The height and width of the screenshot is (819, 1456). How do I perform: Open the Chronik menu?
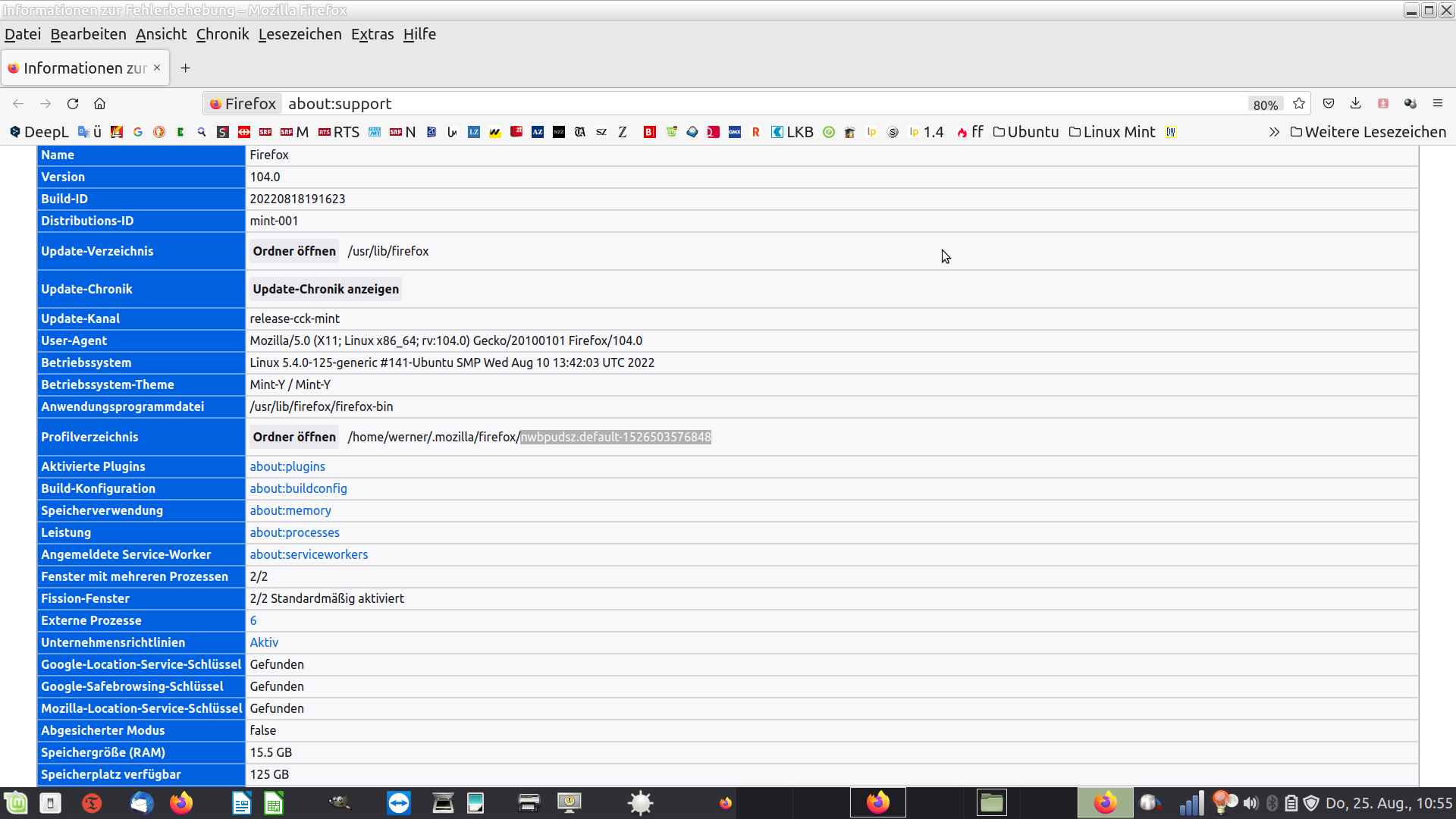click(x=222, y=34)
